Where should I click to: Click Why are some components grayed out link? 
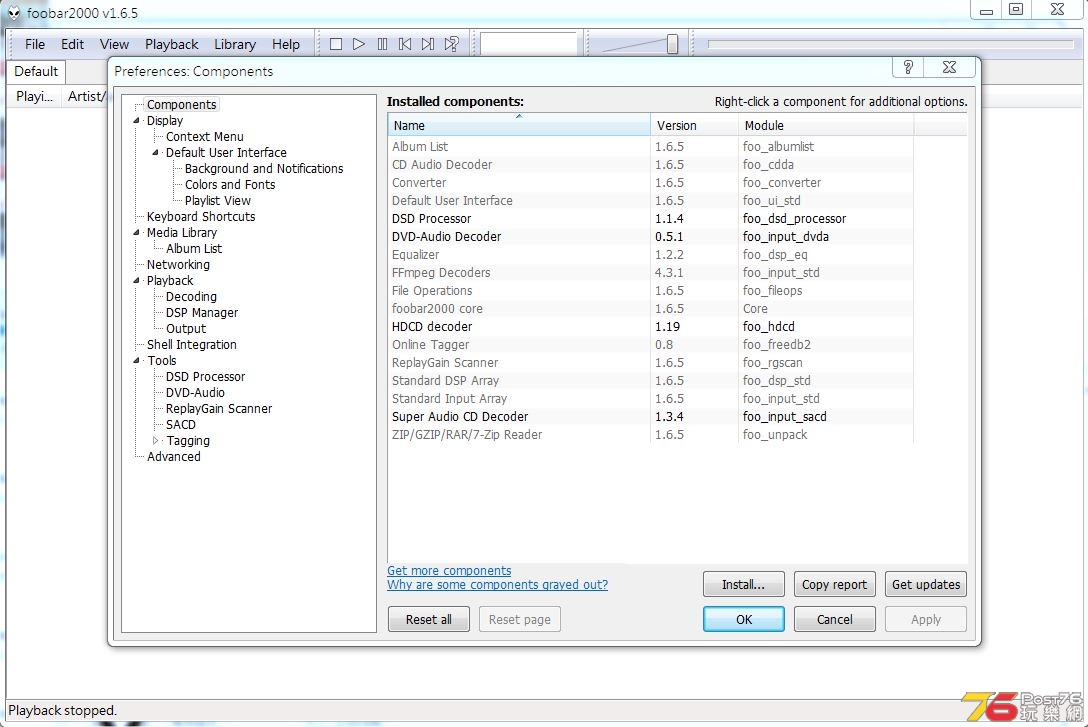point(497,585)
